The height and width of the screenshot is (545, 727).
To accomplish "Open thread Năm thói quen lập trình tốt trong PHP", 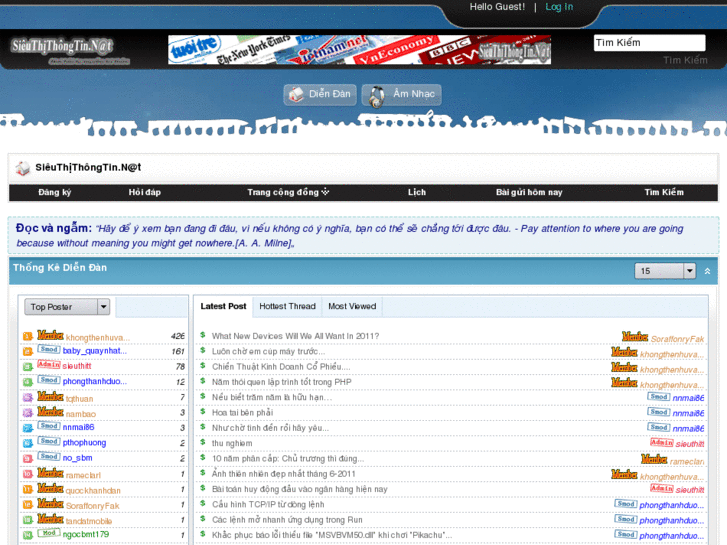I will [281, 382].
